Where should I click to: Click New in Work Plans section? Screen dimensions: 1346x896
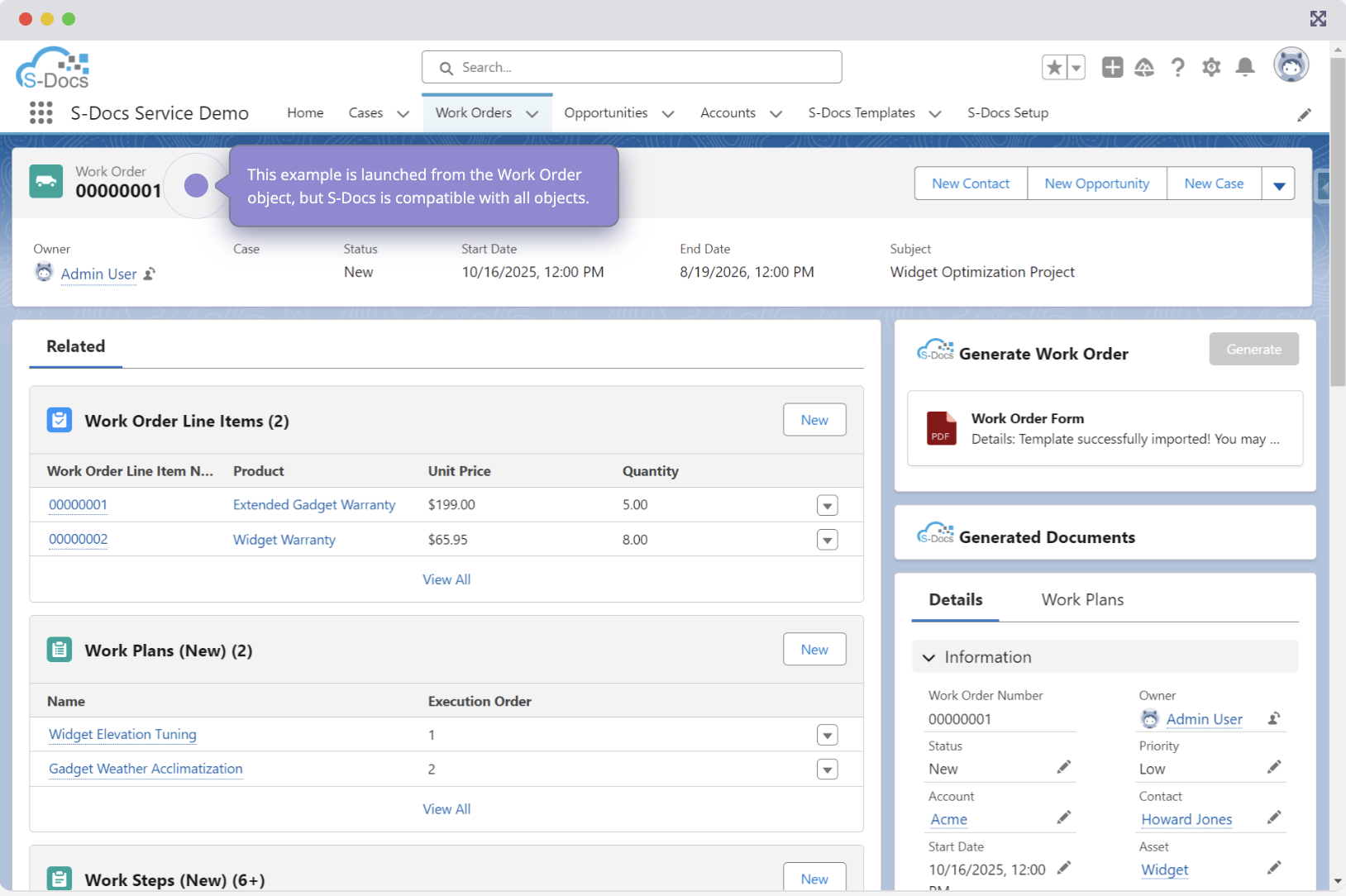coord(814,650)
